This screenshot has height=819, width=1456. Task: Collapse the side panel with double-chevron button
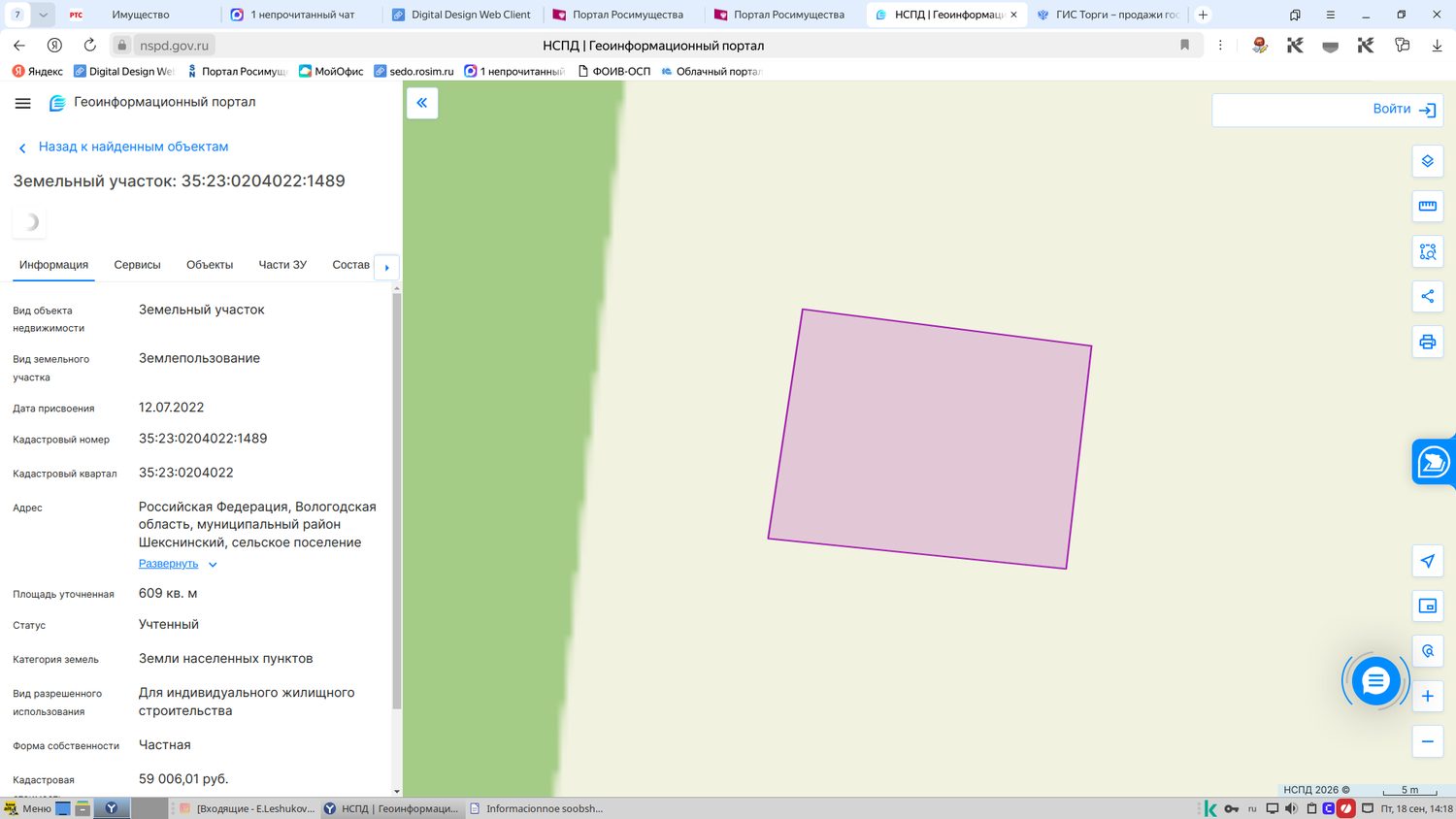[x=422, y=103]
